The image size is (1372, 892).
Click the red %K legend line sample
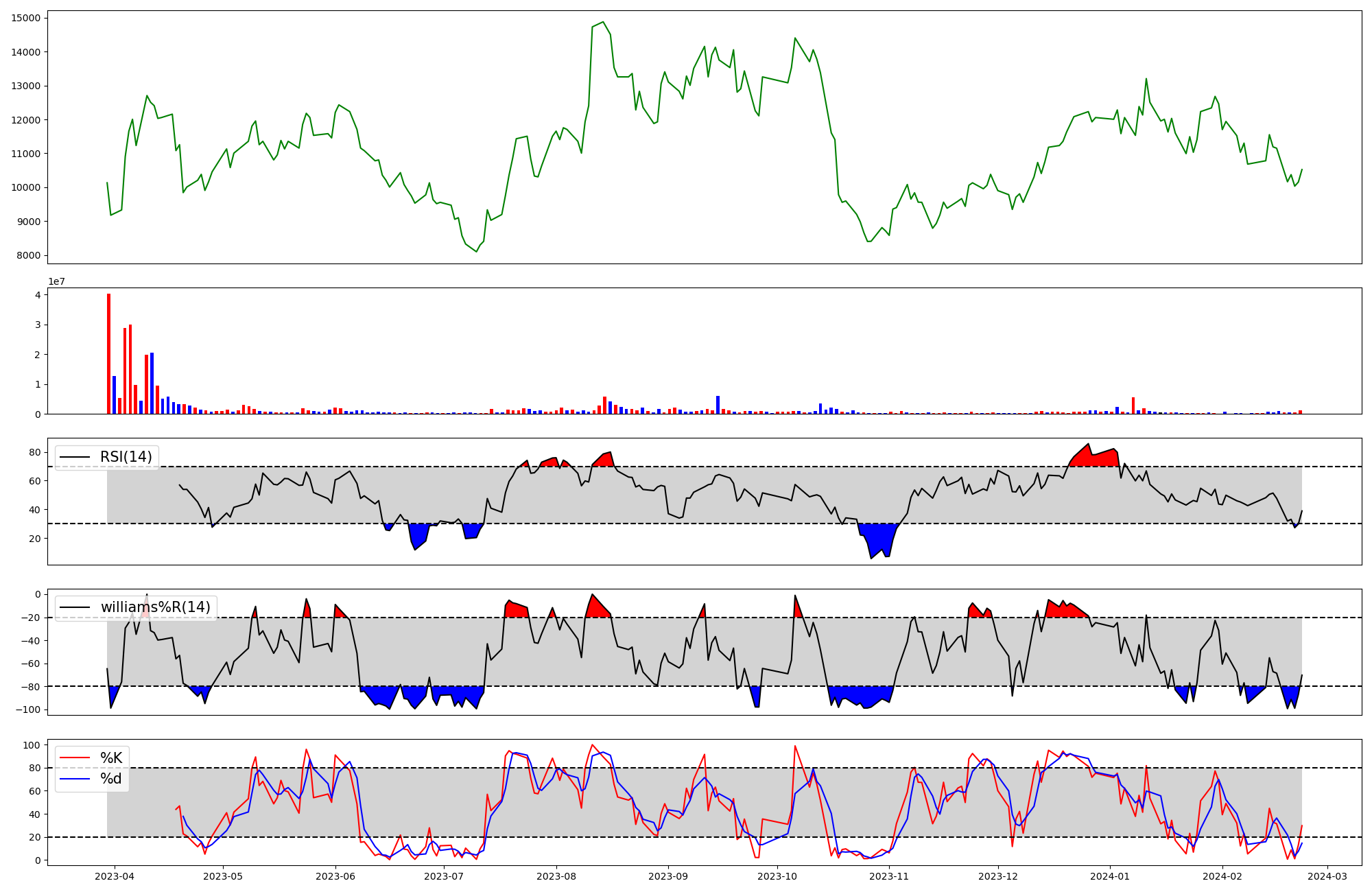75,758
